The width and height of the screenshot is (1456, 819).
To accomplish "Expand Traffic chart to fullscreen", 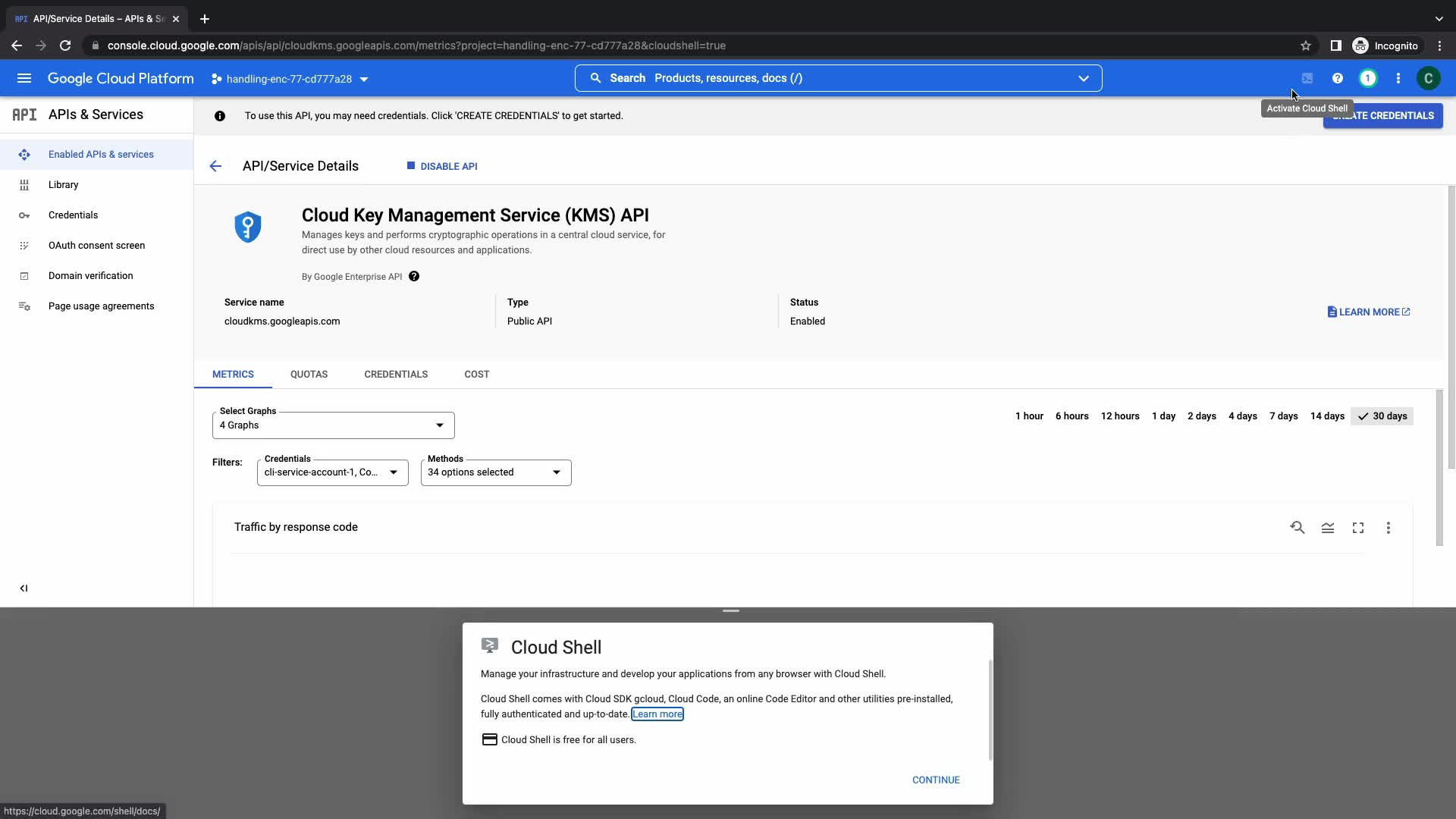I will pyautogui.click(x=1358, y=528).
